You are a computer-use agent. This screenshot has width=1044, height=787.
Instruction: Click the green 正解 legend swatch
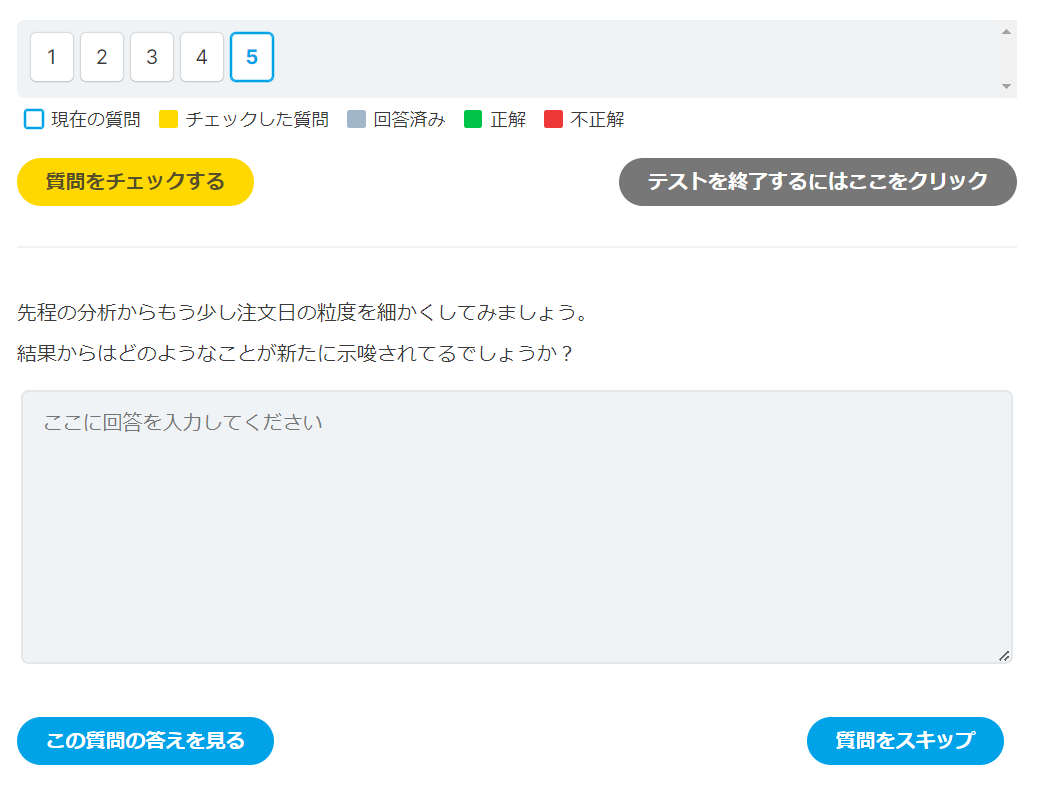click(x=473, y=120)
